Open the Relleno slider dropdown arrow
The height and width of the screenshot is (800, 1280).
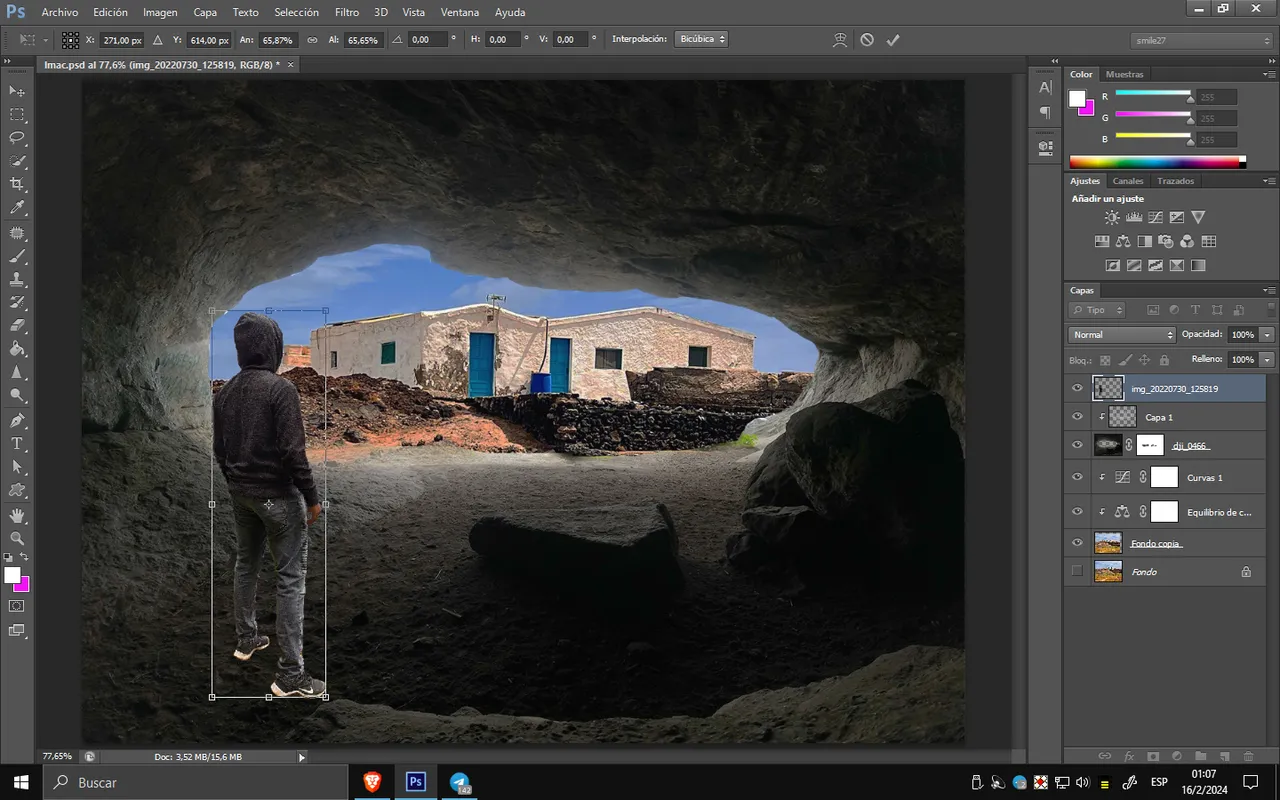1268,359
